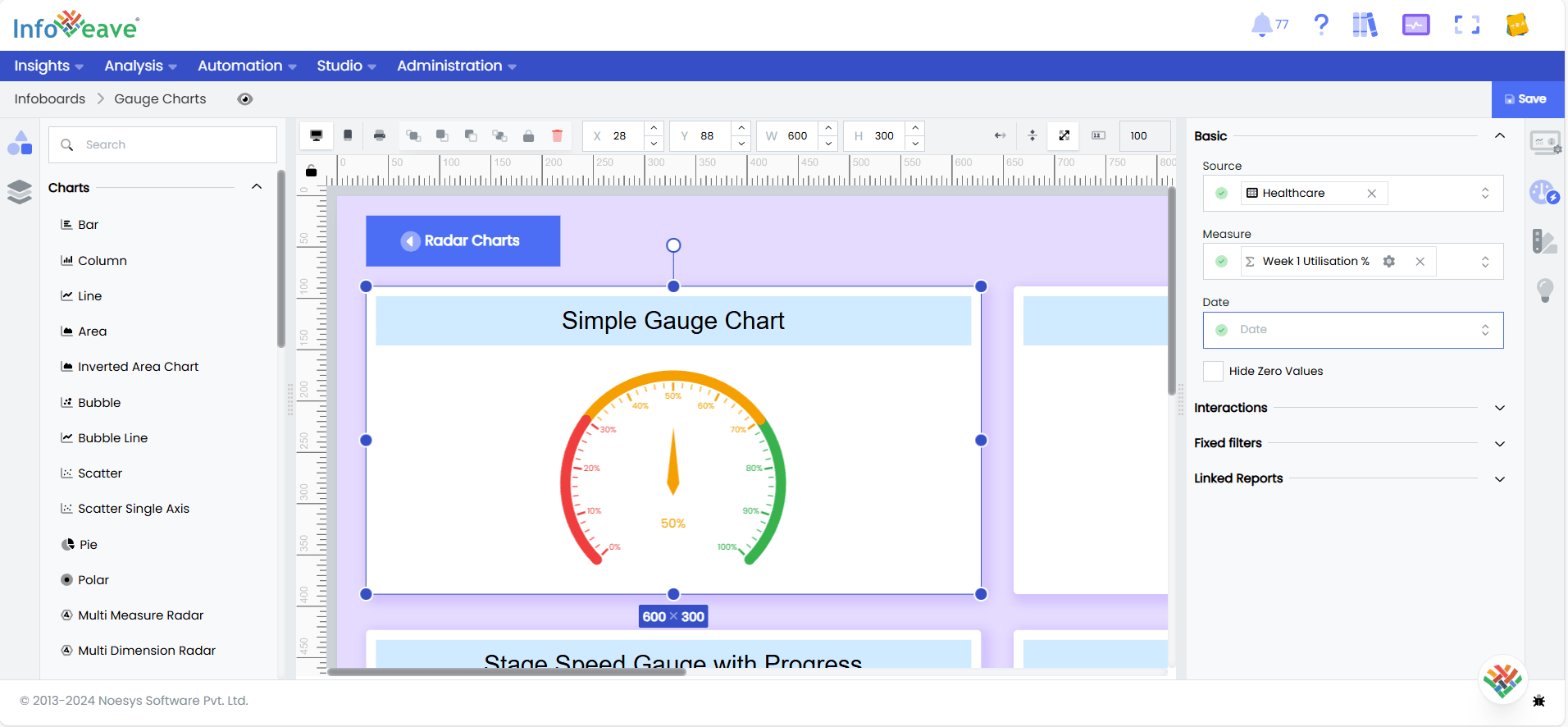The image size is (1568, 727).
Task: Open the chart customize palette icon
Action: pyautogui.click(x=1545, y=193)
